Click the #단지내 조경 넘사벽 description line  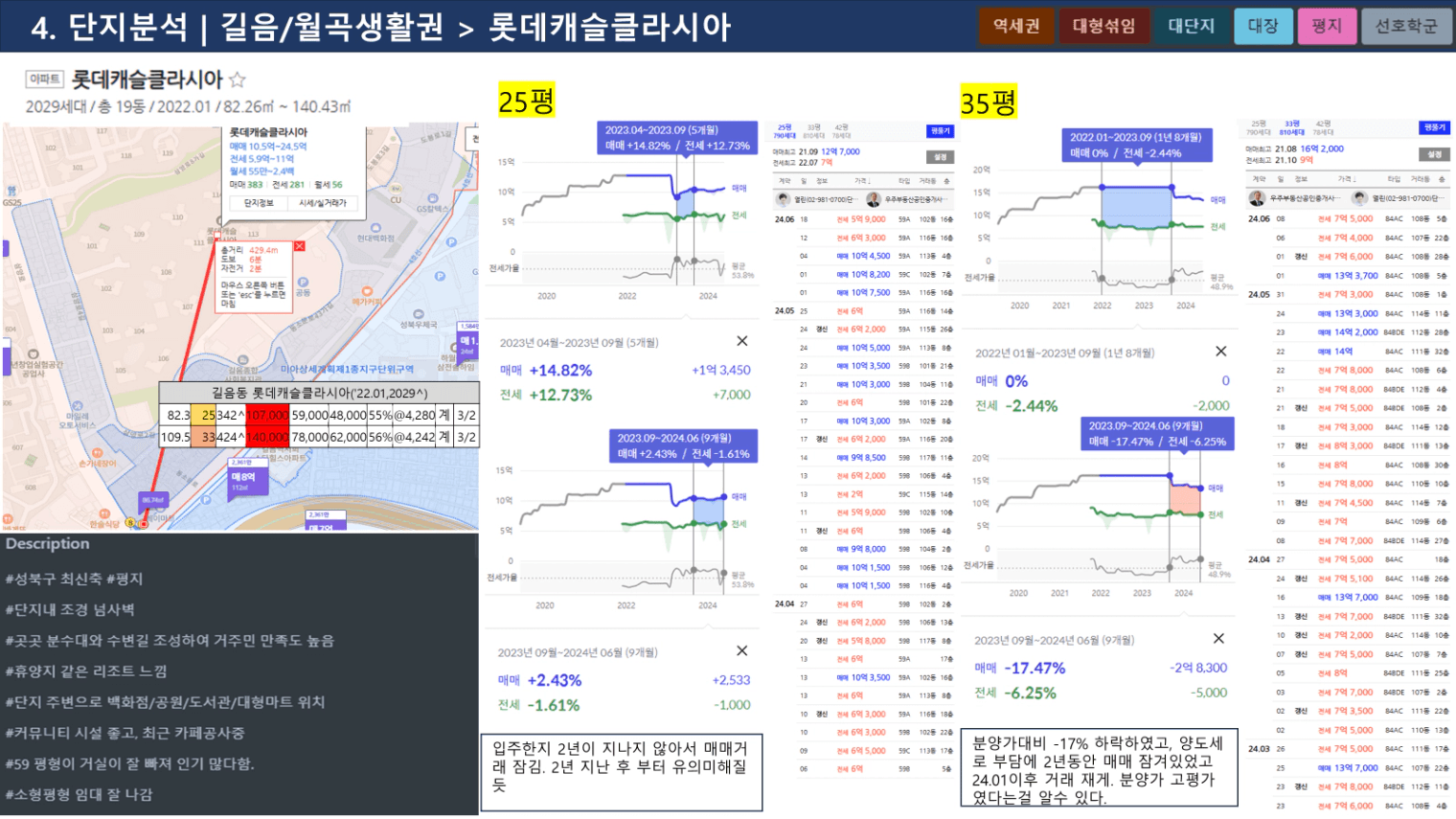click(x=70, y=609)
